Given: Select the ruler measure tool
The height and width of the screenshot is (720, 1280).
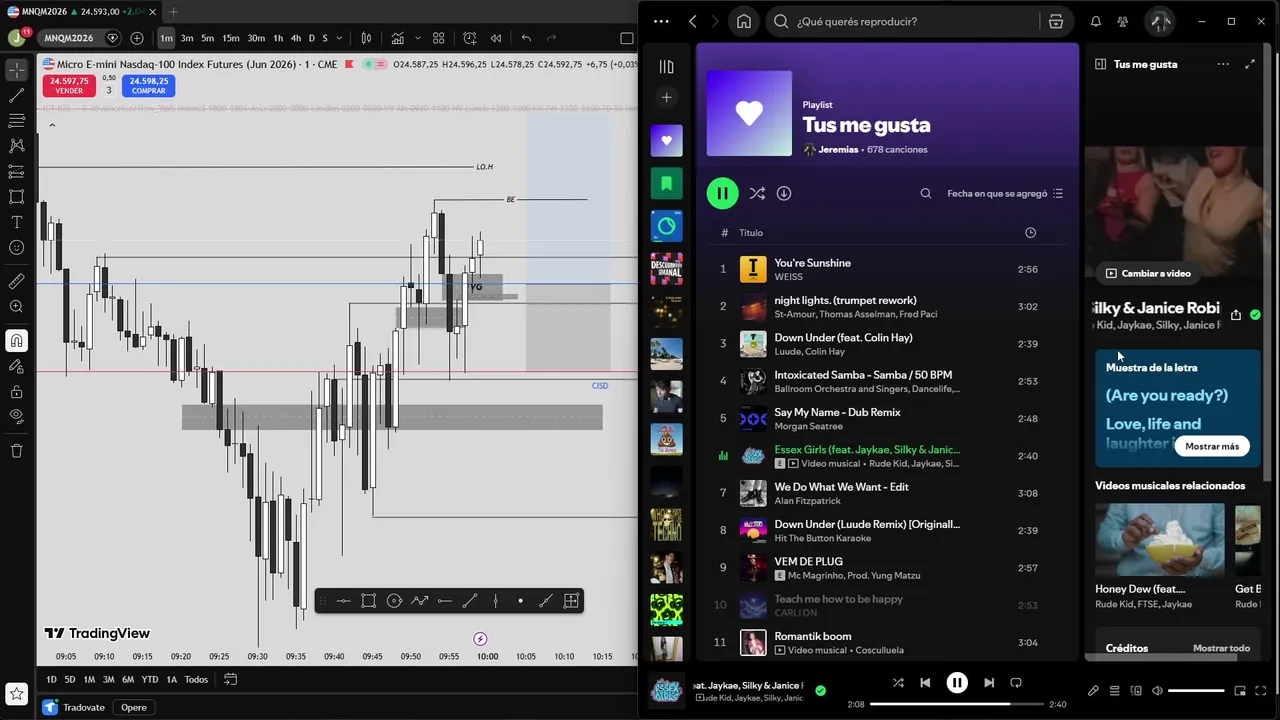Looking at the screenshot, I should point(17,282).
